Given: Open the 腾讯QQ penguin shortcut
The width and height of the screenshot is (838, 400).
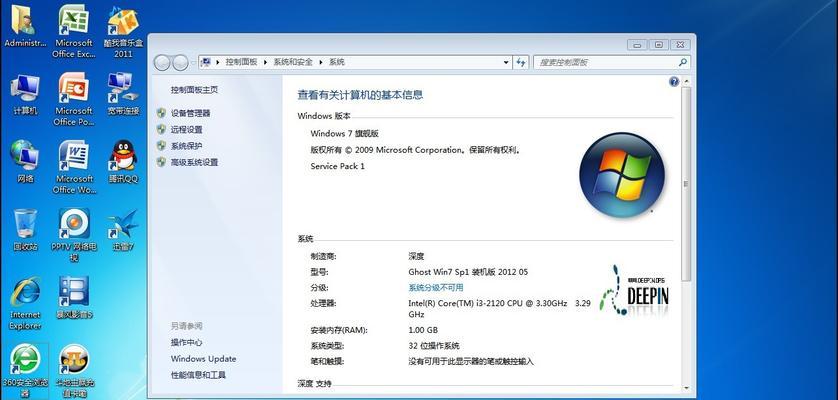Looking at the screenshot, I should (x=123, y=161).
